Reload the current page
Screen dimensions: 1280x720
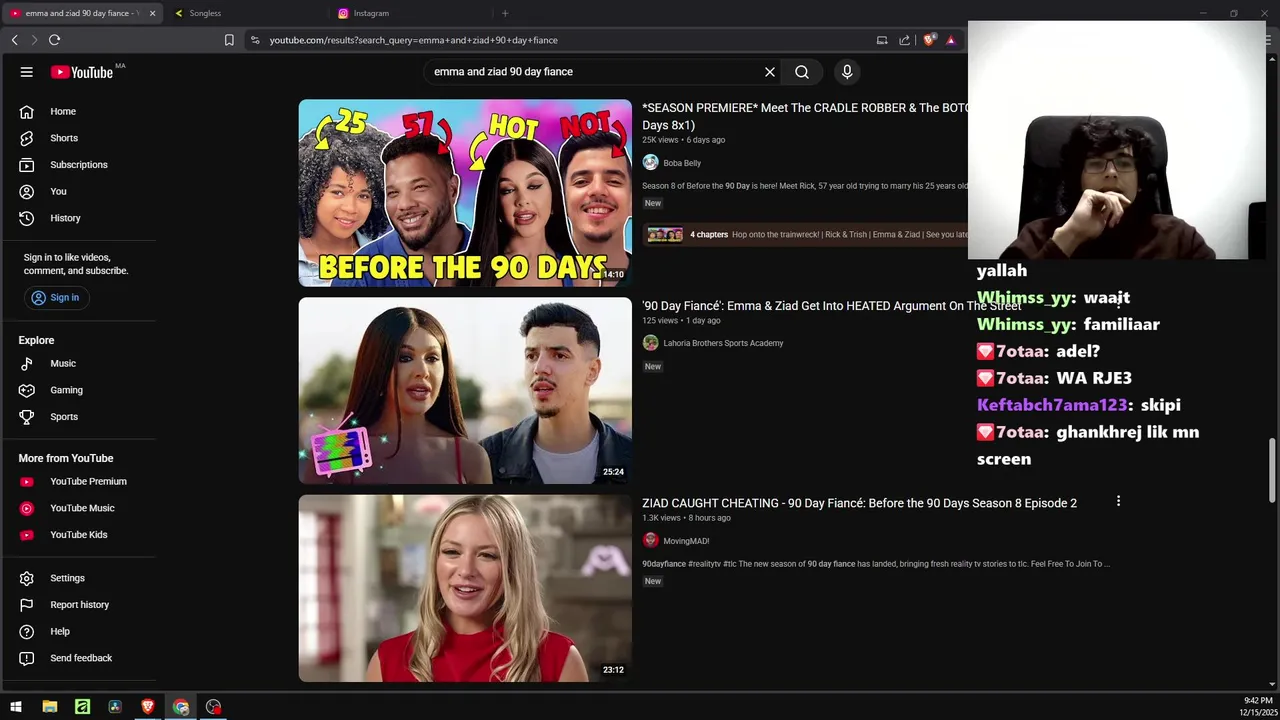pos(54,40)
